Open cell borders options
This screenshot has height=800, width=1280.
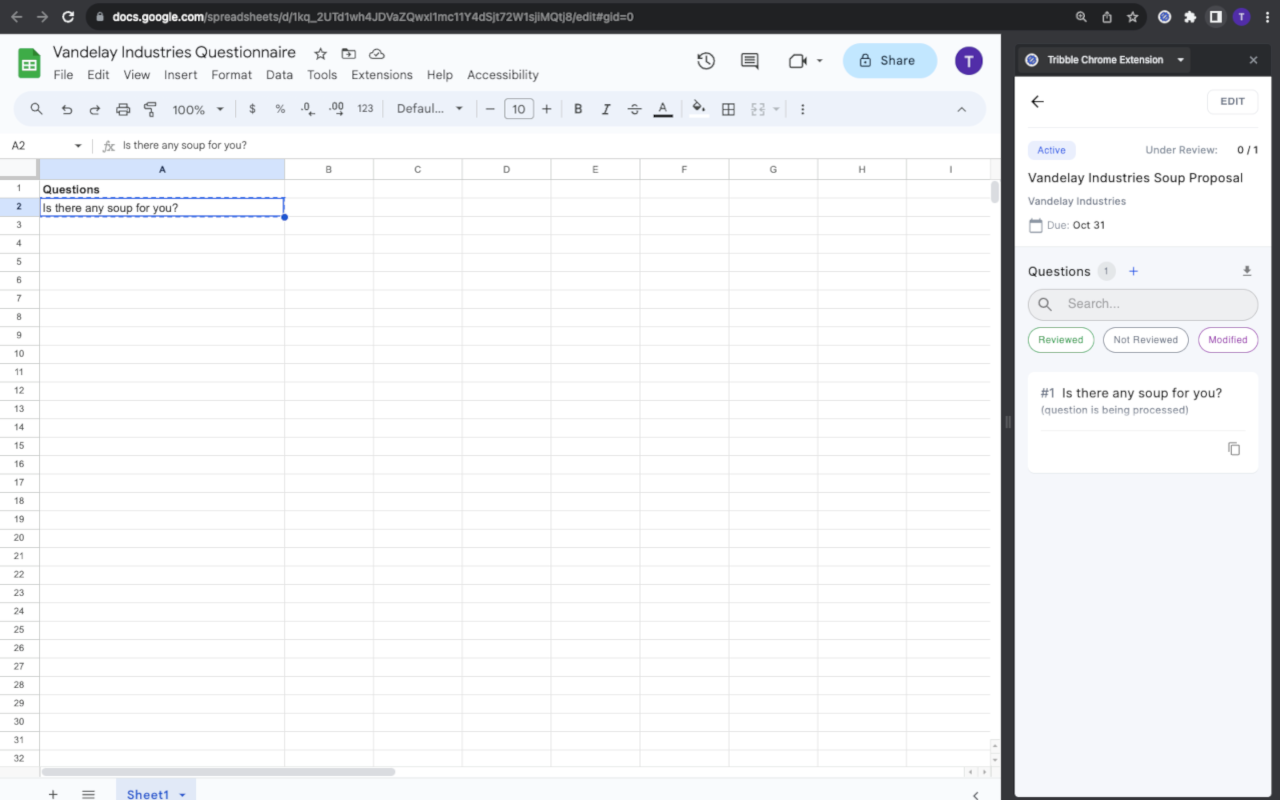pos(729,109)
